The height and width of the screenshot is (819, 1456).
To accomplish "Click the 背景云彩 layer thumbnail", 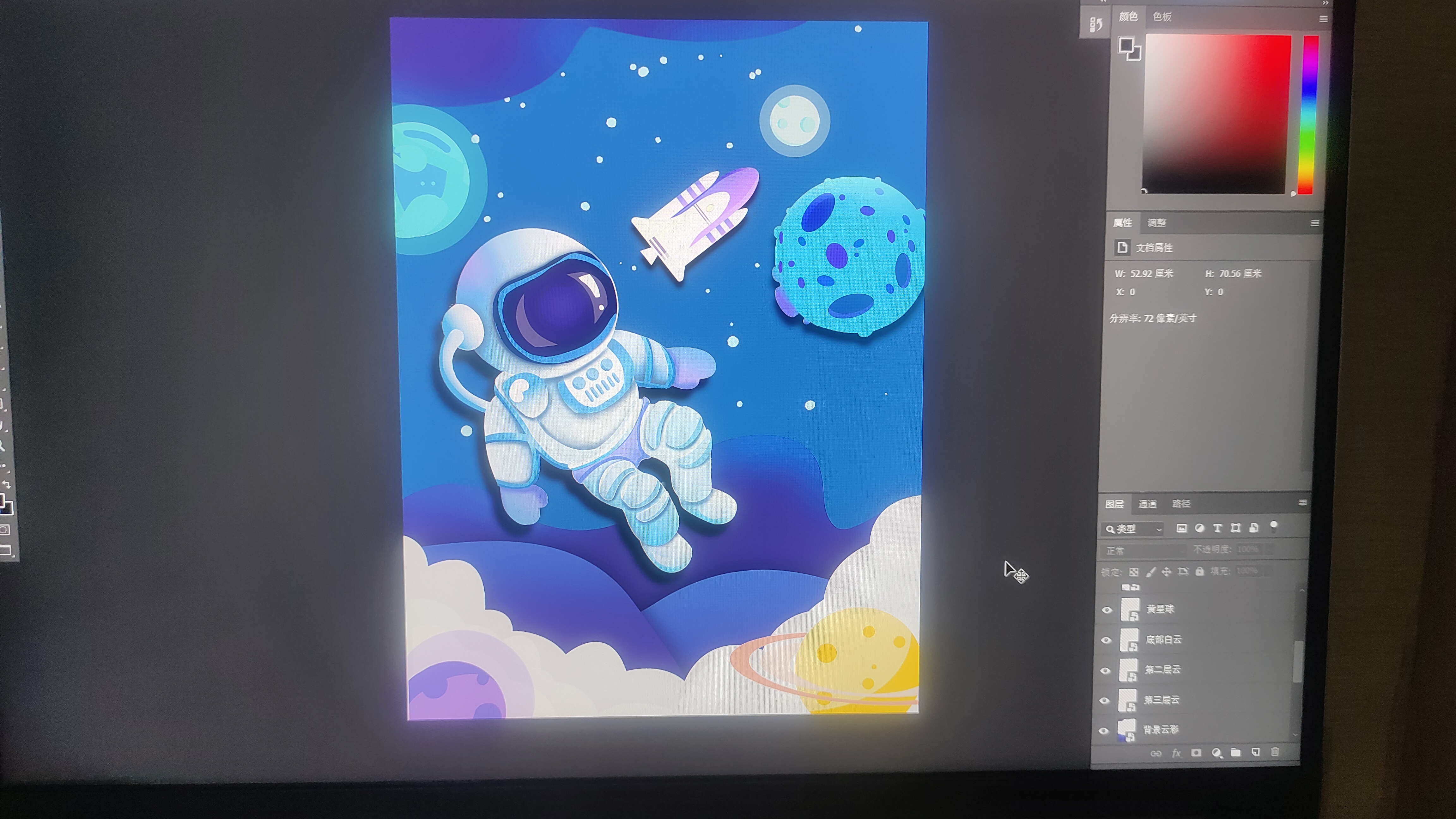I will click(1126, 730).
